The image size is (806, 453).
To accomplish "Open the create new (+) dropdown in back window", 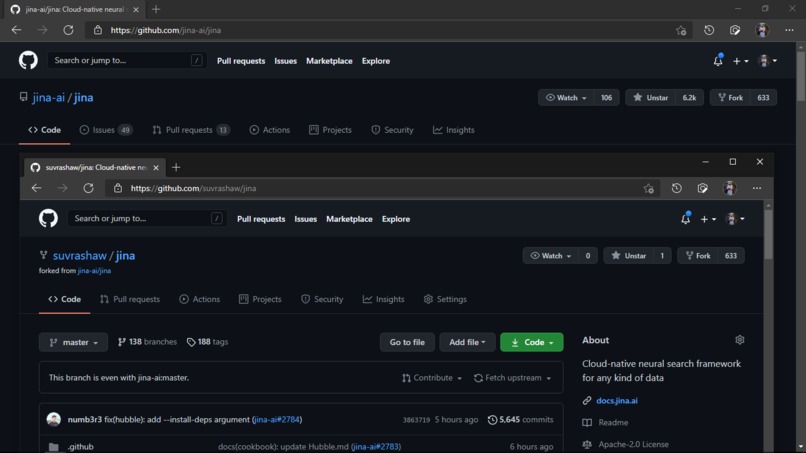I will pyautogui.click(x=741, y=61).
